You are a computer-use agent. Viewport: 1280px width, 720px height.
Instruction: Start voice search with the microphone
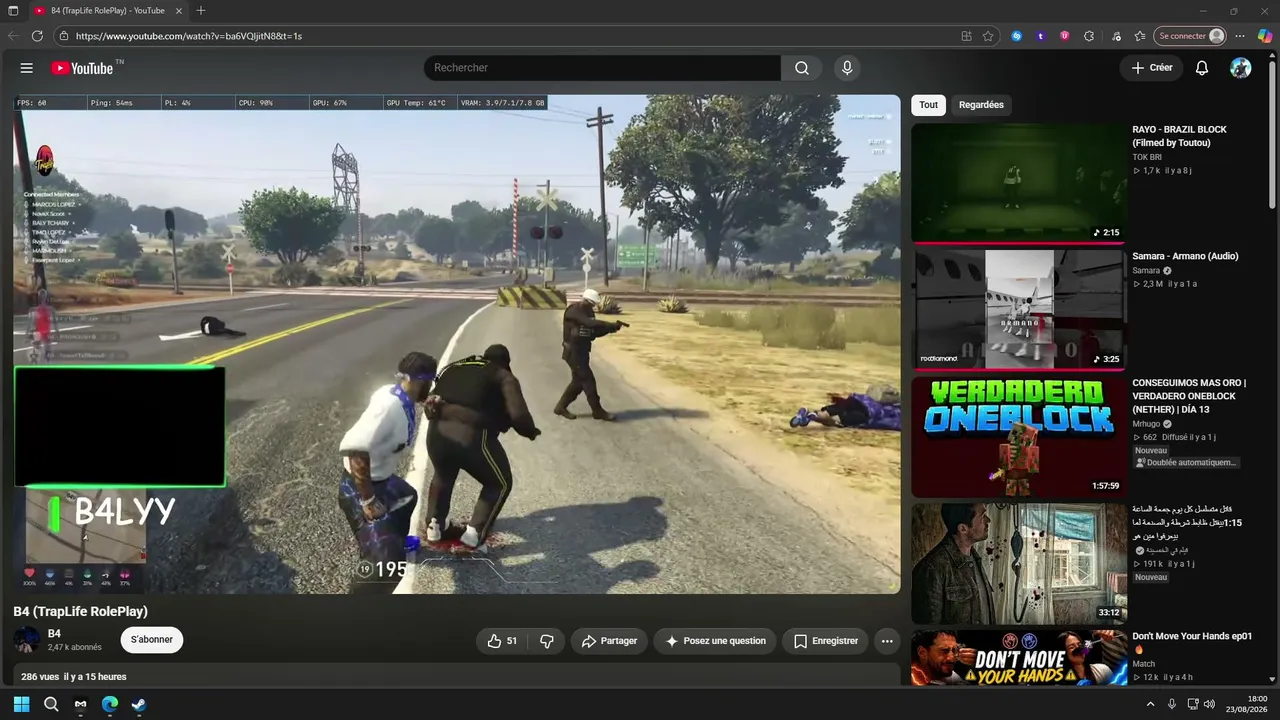[847, 68]
